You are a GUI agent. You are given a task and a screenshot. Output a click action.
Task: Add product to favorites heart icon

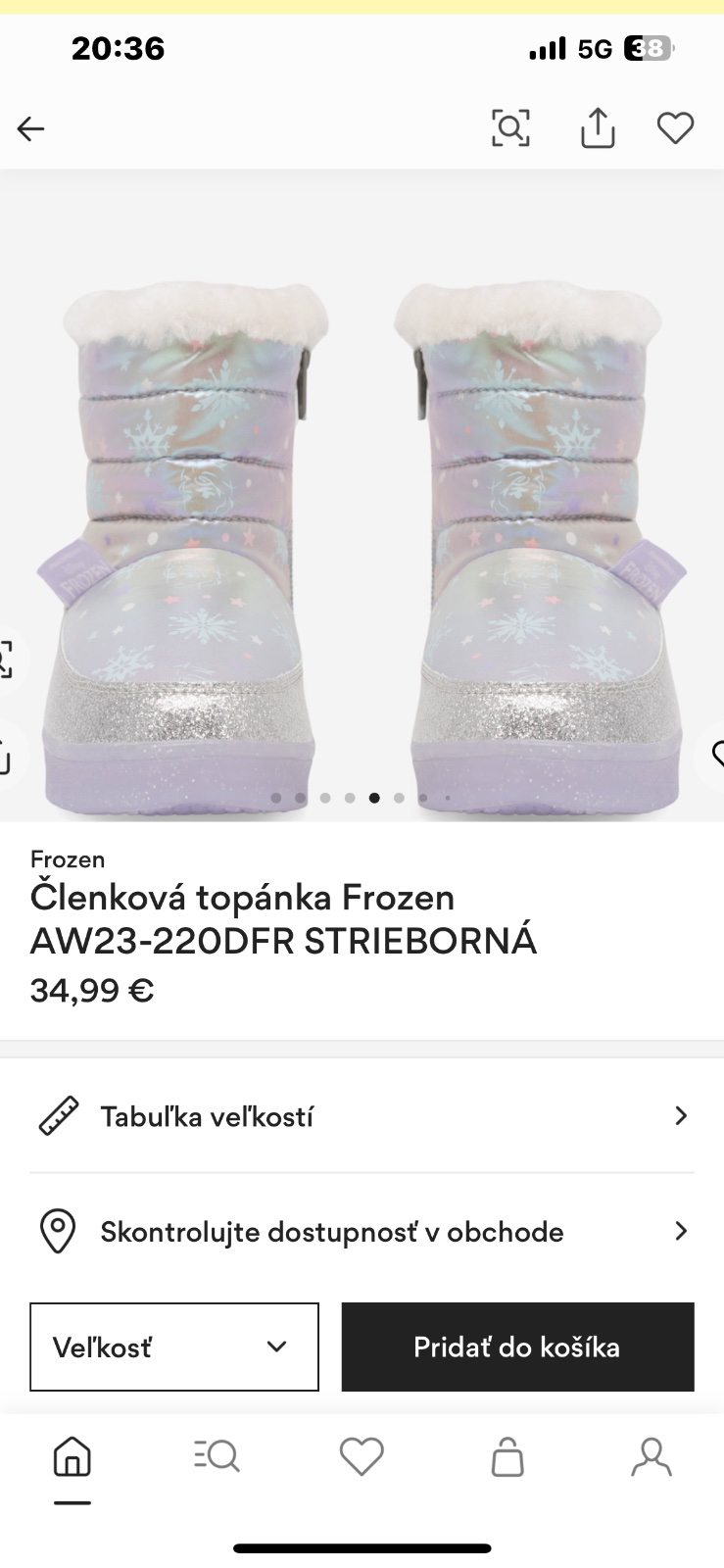point(675,128)
